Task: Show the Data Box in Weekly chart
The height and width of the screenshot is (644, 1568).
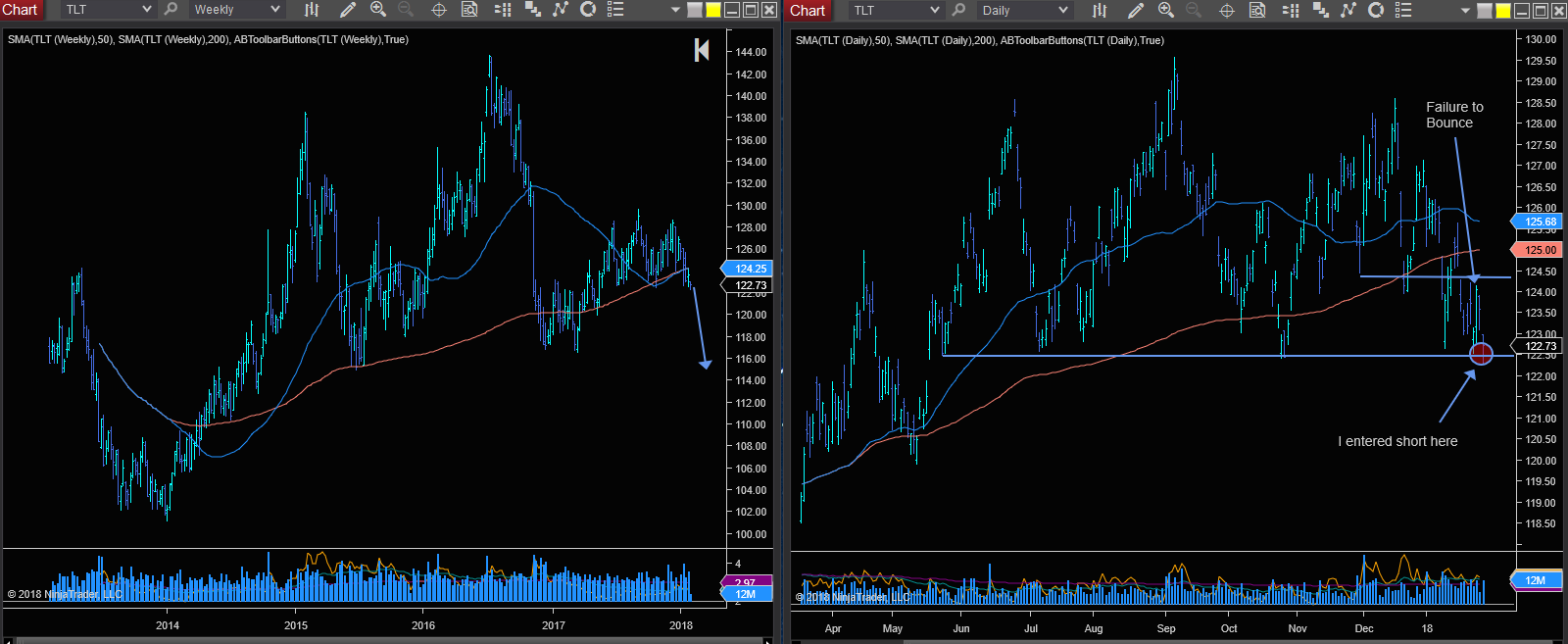Action: click(x=469, y=10)
